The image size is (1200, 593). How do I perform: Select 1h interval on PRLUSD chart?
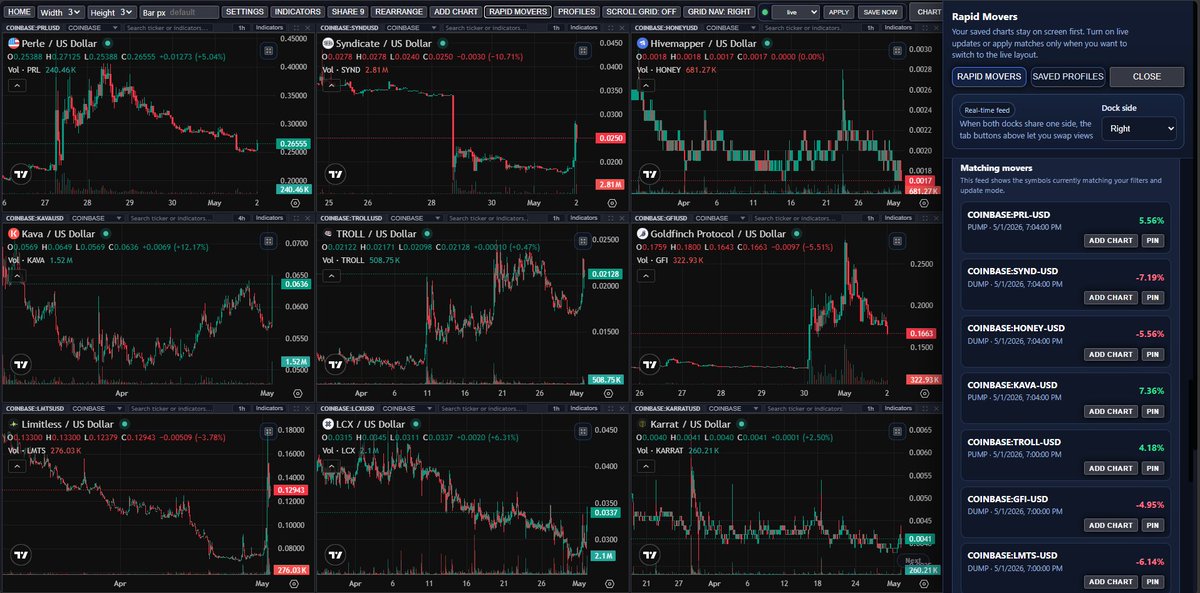click(240, 26)
